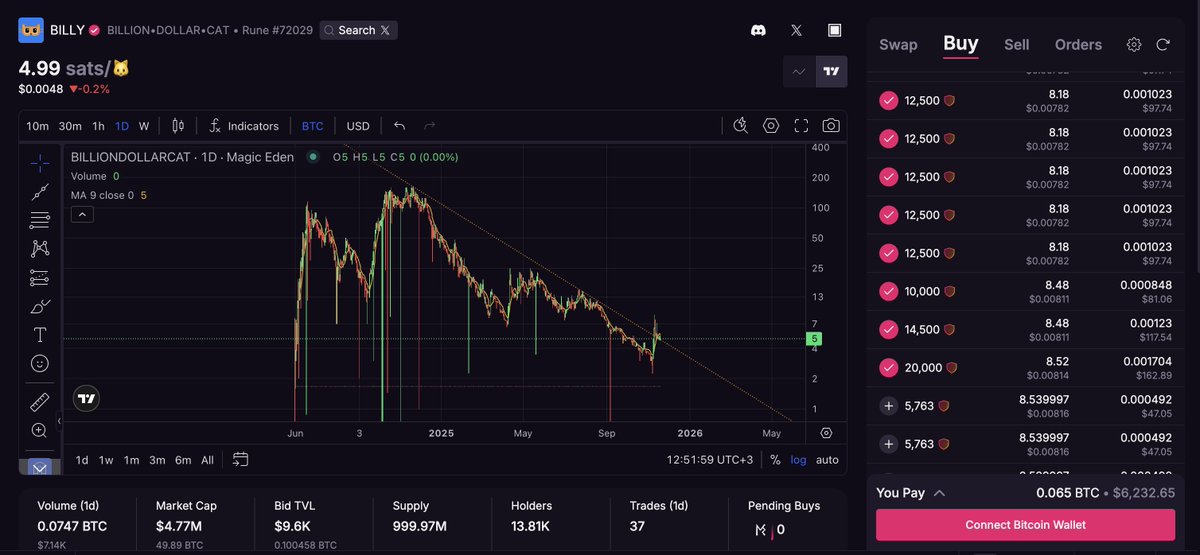Toggle the auto price scale

pyautogui.click(x=827, y=460)
